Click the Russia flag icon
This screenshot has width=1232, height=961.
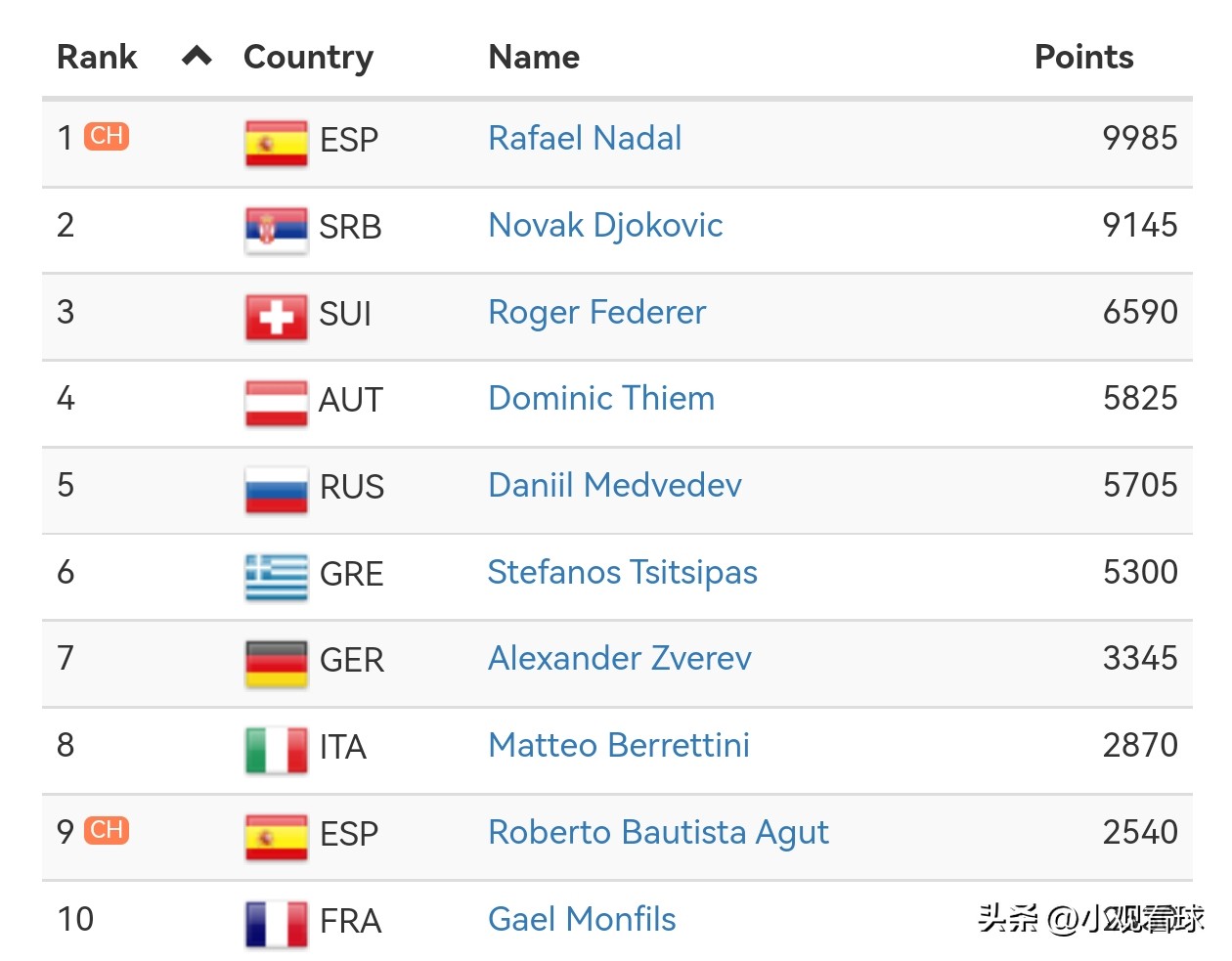pos(276,490)
